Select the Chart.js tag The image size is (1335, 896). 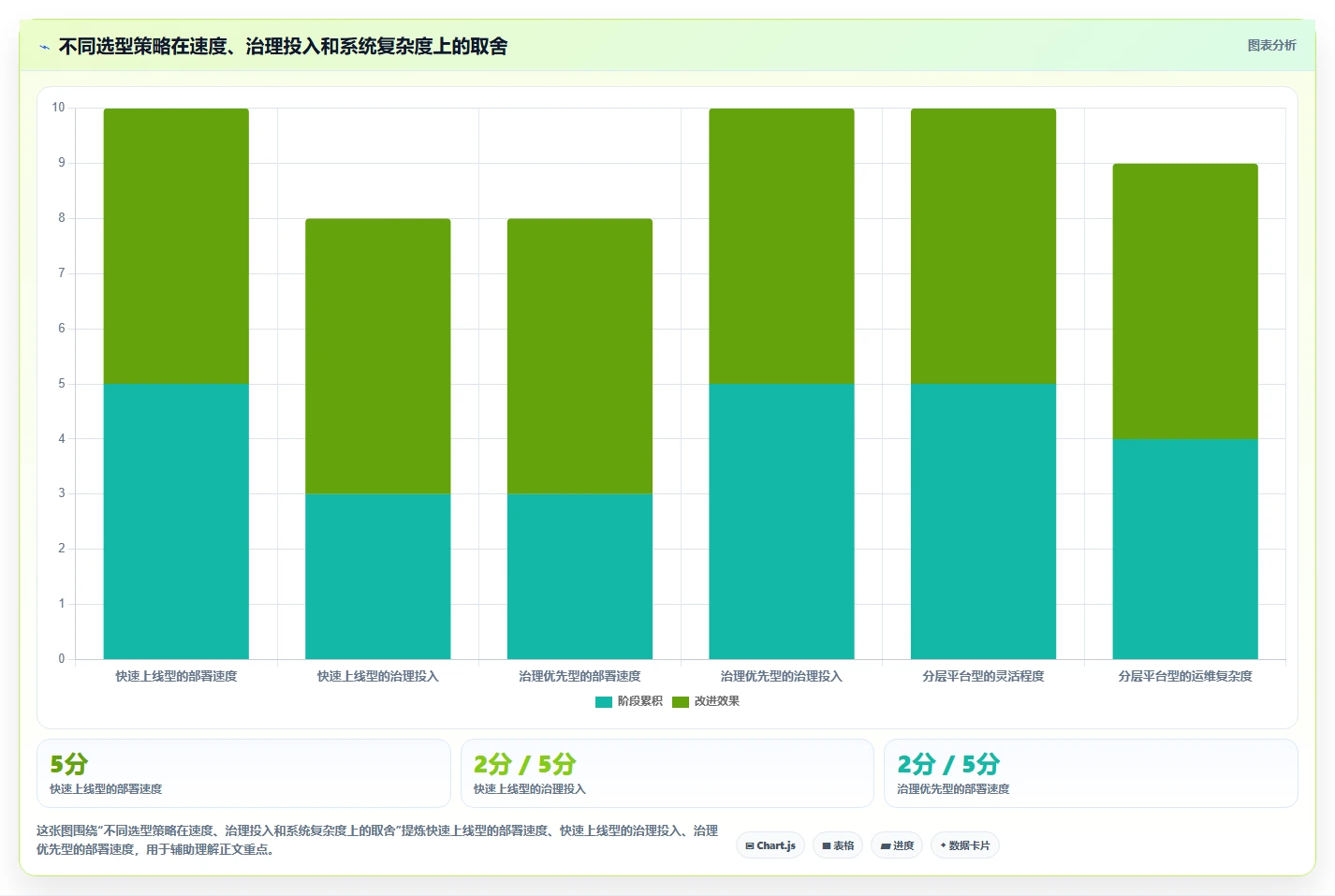point(770,845)
